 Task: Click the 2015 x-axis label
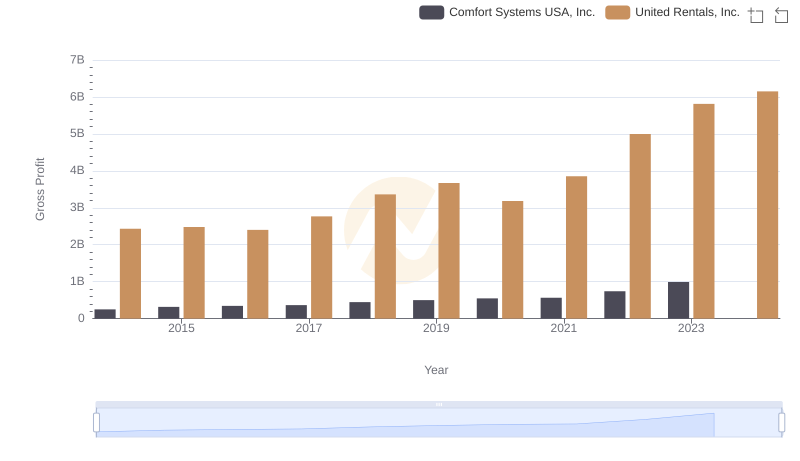point(181,328)
